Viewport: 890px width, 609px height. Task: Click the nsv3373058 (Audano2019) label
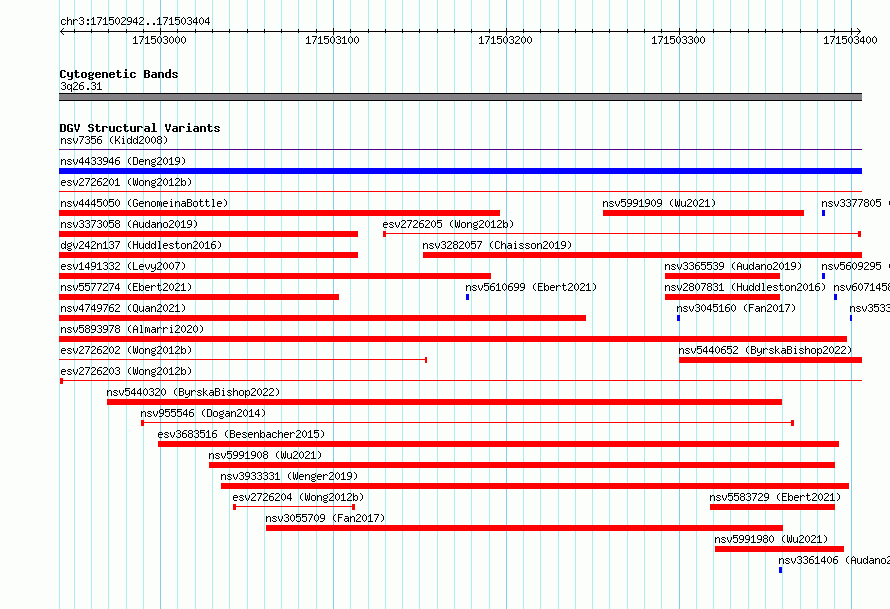[x=129, y=224]
